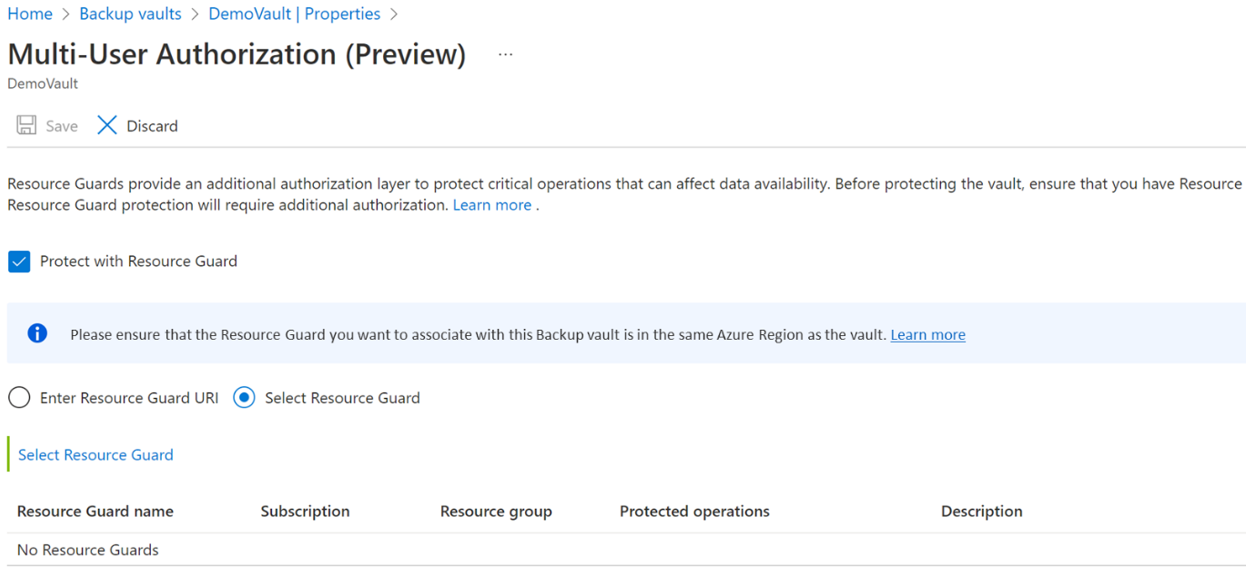Open the ellipsis menu next to page title
The image size is (1246, 582).
coord(505,54)
